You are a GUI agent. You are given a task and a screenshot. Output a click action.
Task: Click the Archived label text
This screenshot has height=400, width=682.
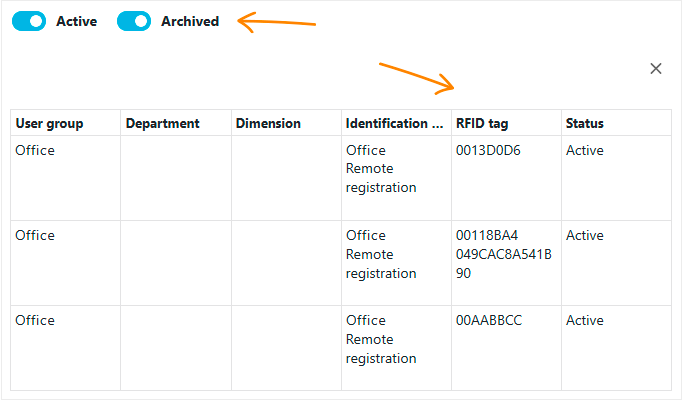tap(190, 21)
